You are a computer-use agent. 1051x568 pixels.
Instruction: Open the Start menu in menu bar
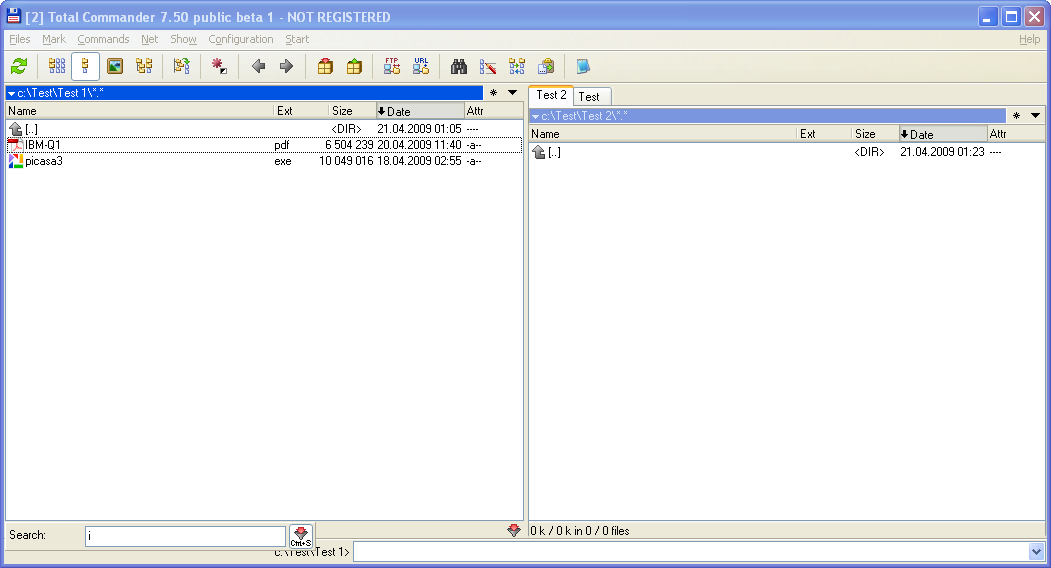(297, 39)
